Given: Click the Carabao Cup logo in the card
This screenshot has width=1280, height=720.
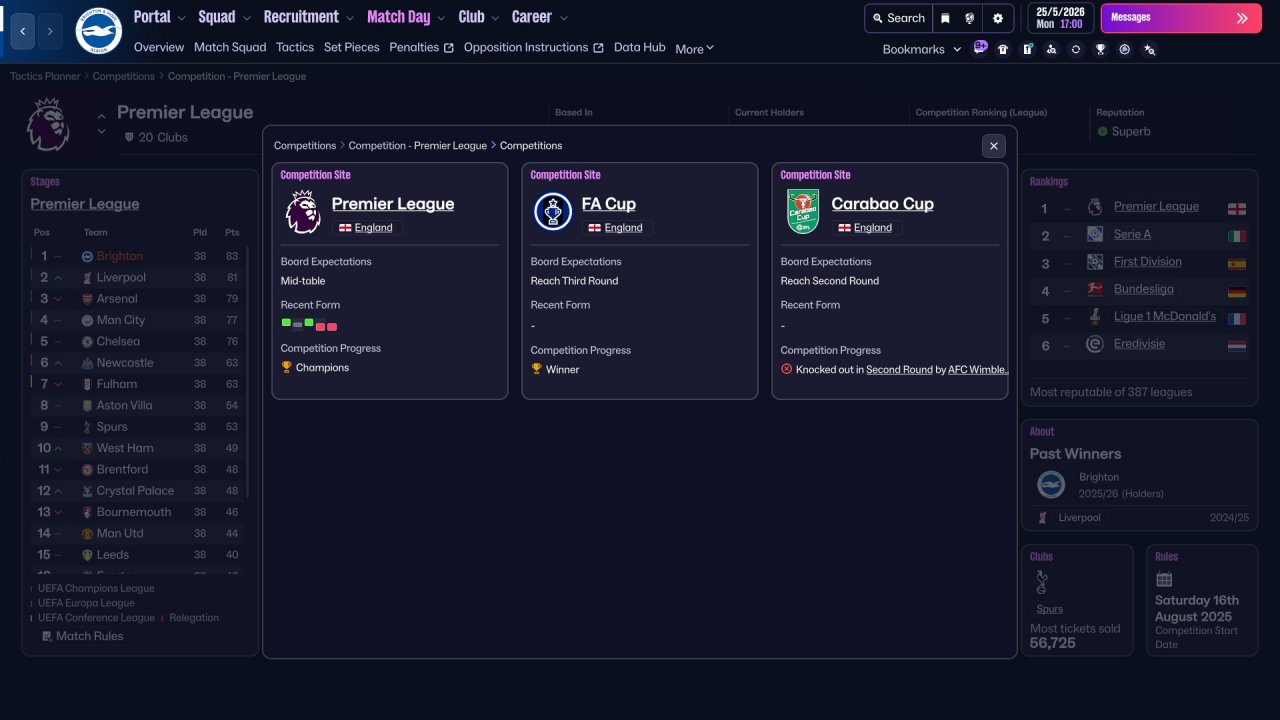Looking at the screenshot, I should point(803,212).
